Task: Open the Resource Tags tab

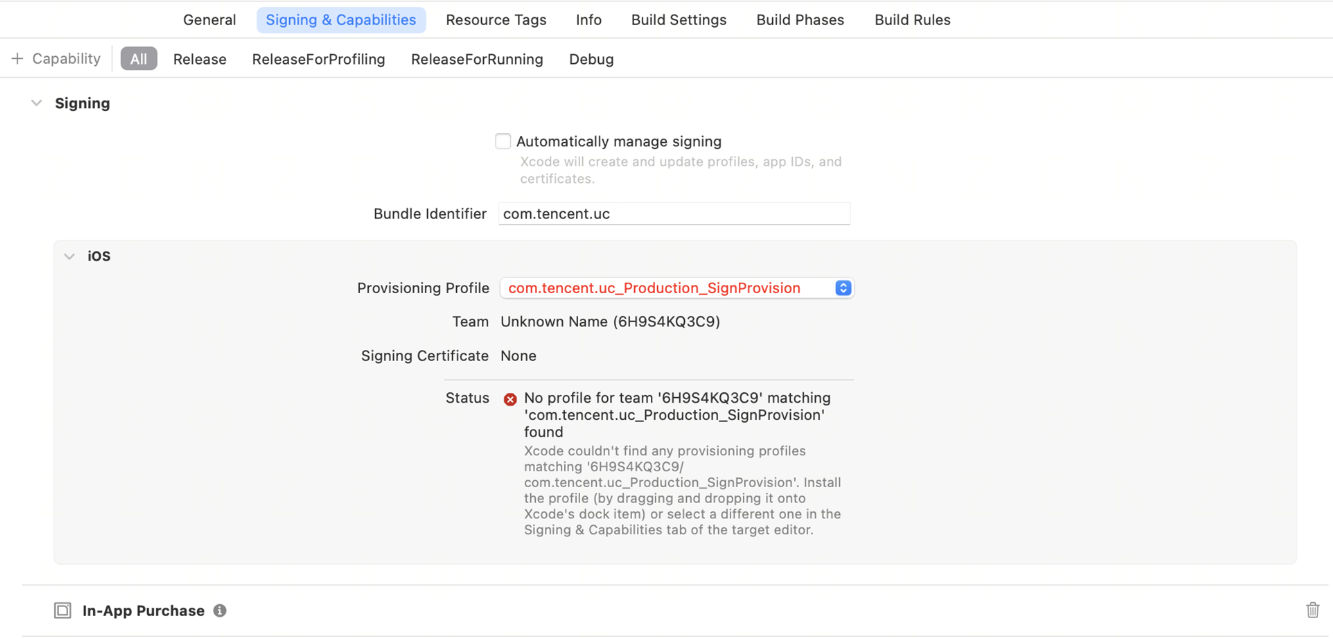Action: [x=496, y=19]
